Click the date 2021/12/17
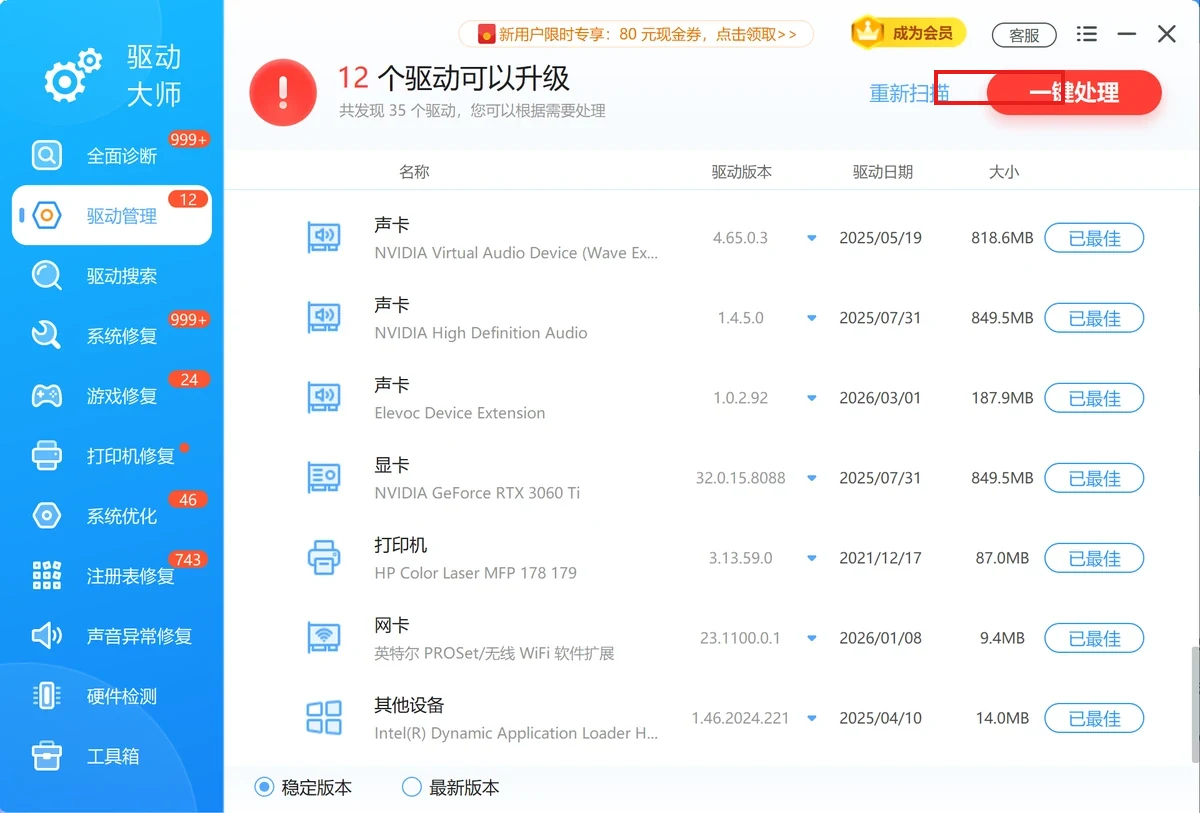Viewport: 1200px width, 813px height. tap(880, 558)
